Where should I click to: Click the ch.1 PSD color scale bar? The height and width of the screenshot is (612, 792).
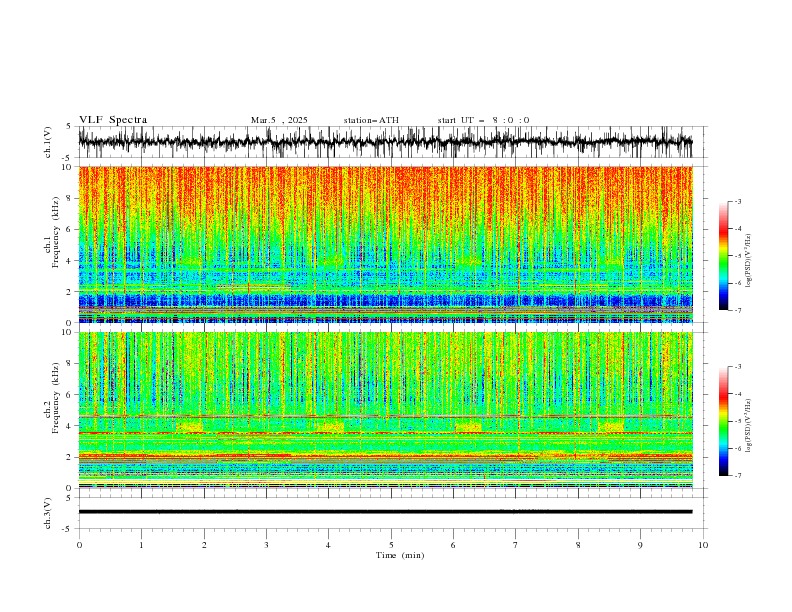pyautogui.click(x=723, y=256)
